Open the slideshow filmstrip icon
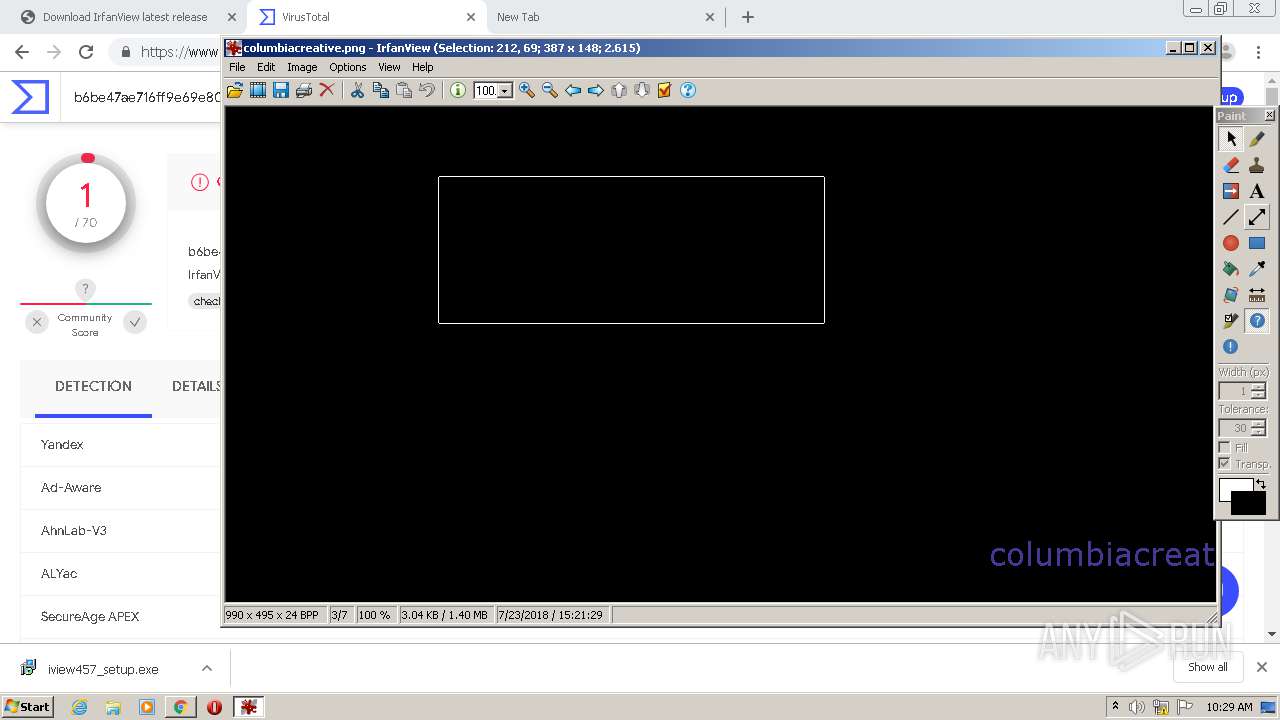The height and width of the screenshot is (720, 1280). [x=258, y=90]
